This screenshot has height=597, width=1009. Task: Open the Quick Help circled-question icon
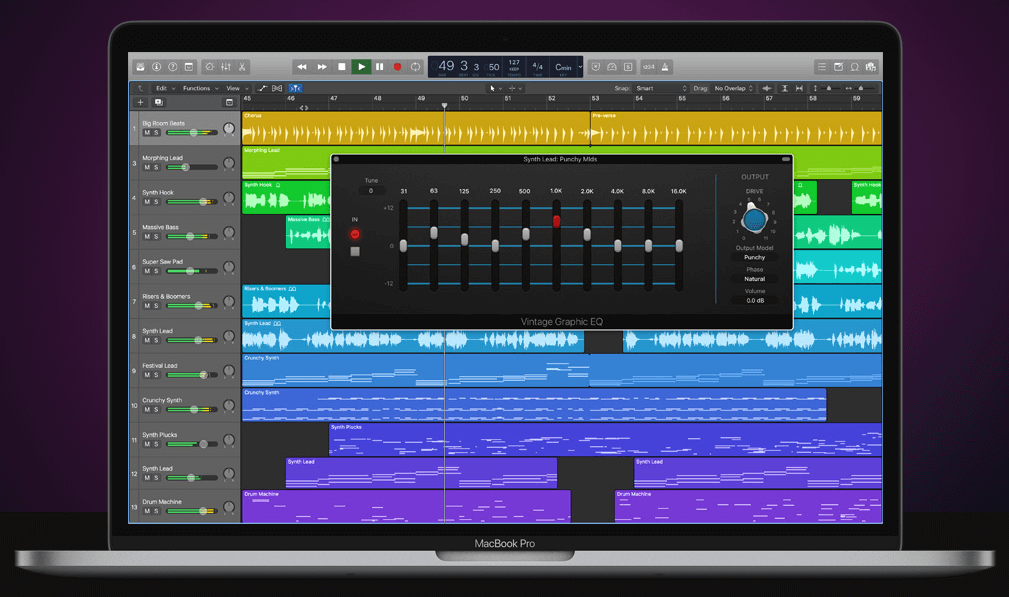173,66
